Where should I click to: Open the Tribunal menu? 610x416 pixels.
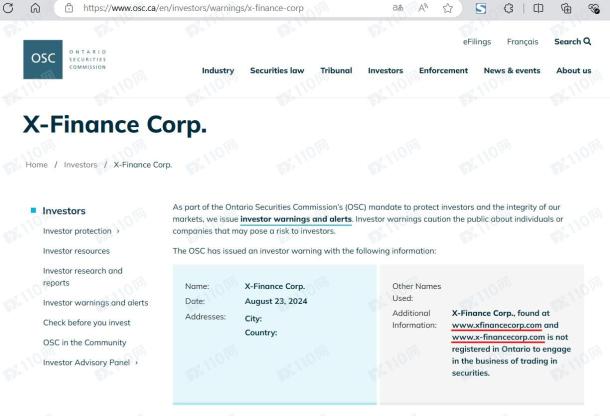coord(336,70)
